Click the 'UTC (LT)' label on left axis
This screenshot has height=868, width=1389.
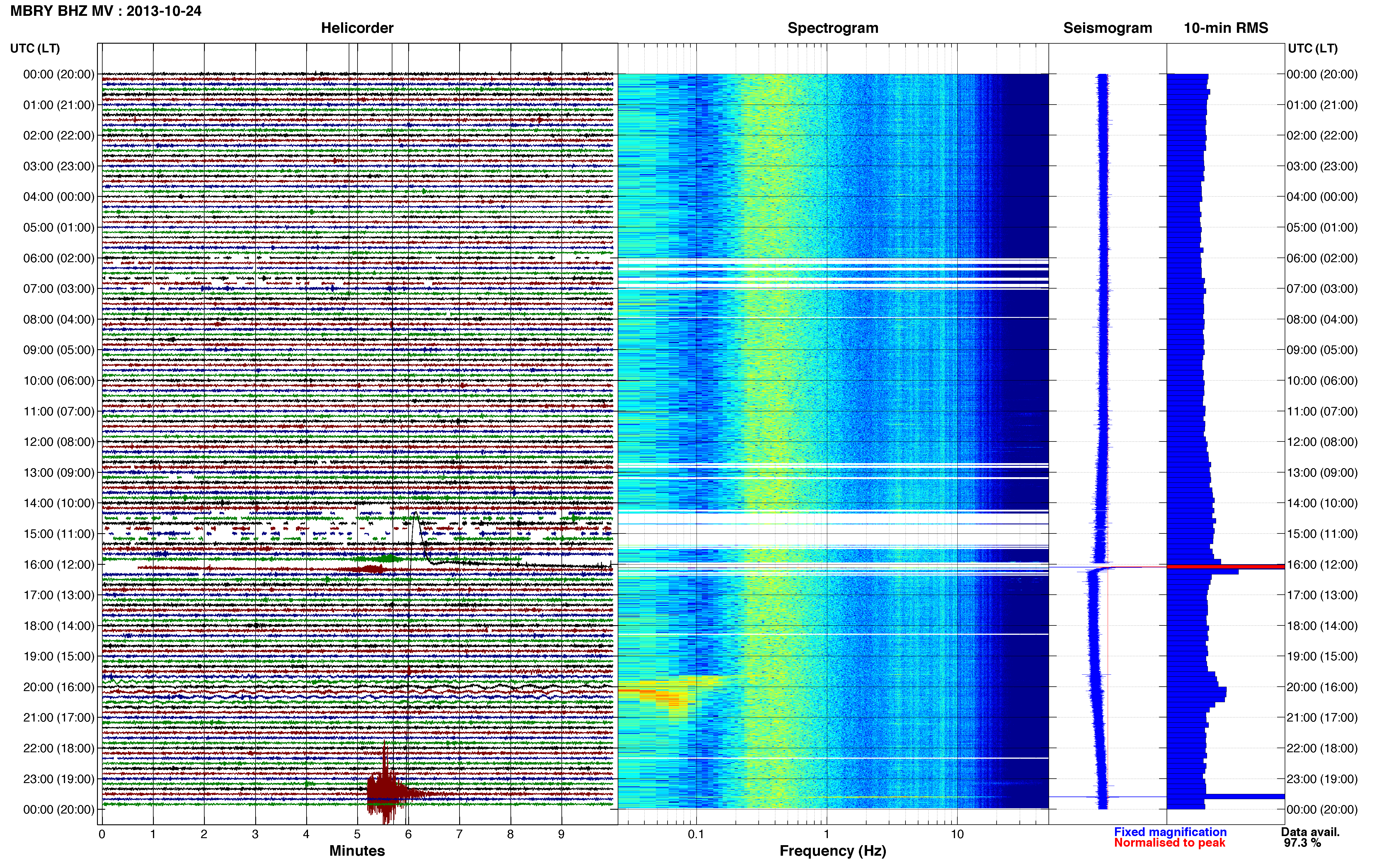[x=35, y=48]
